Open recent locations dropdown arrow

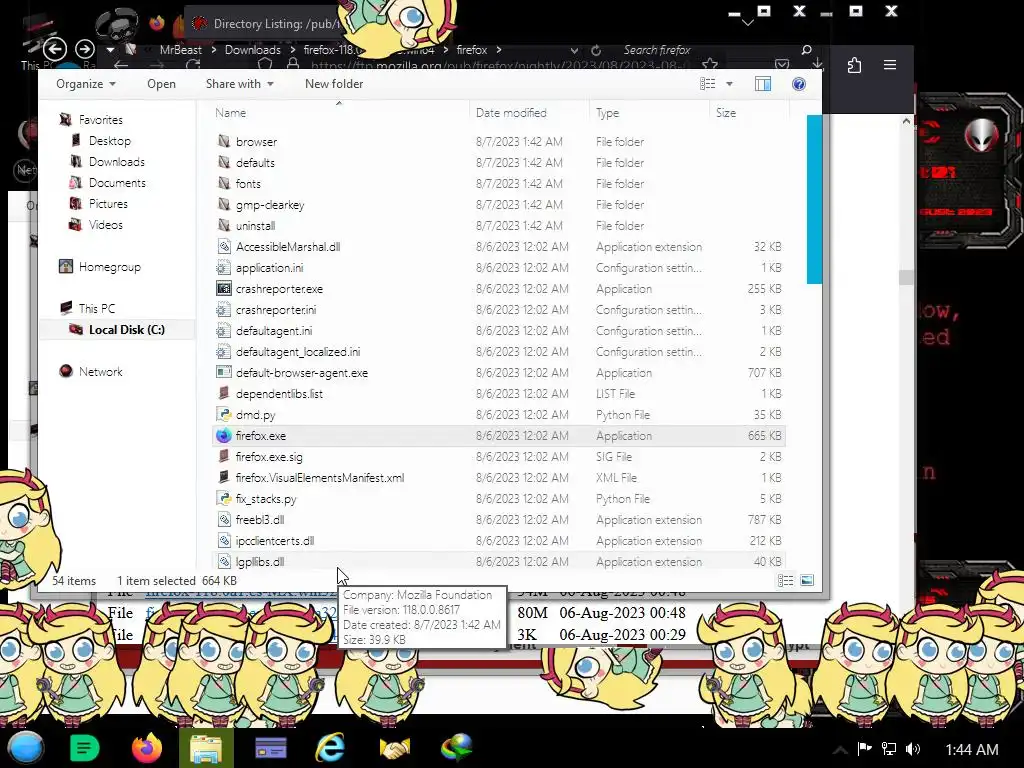[x=110, y=50]
